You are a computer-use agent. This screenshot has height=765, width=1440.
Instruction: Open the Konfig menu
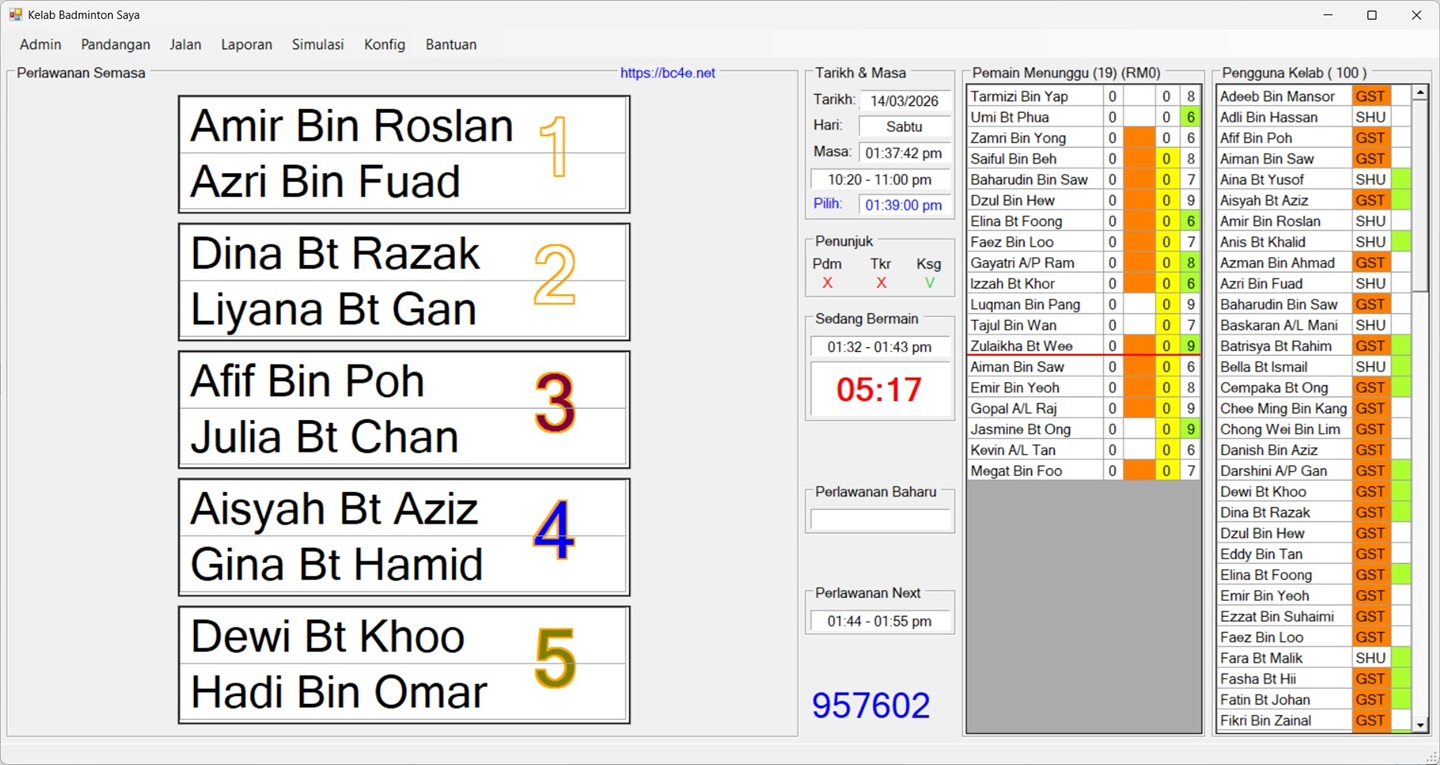click(384, 44)
